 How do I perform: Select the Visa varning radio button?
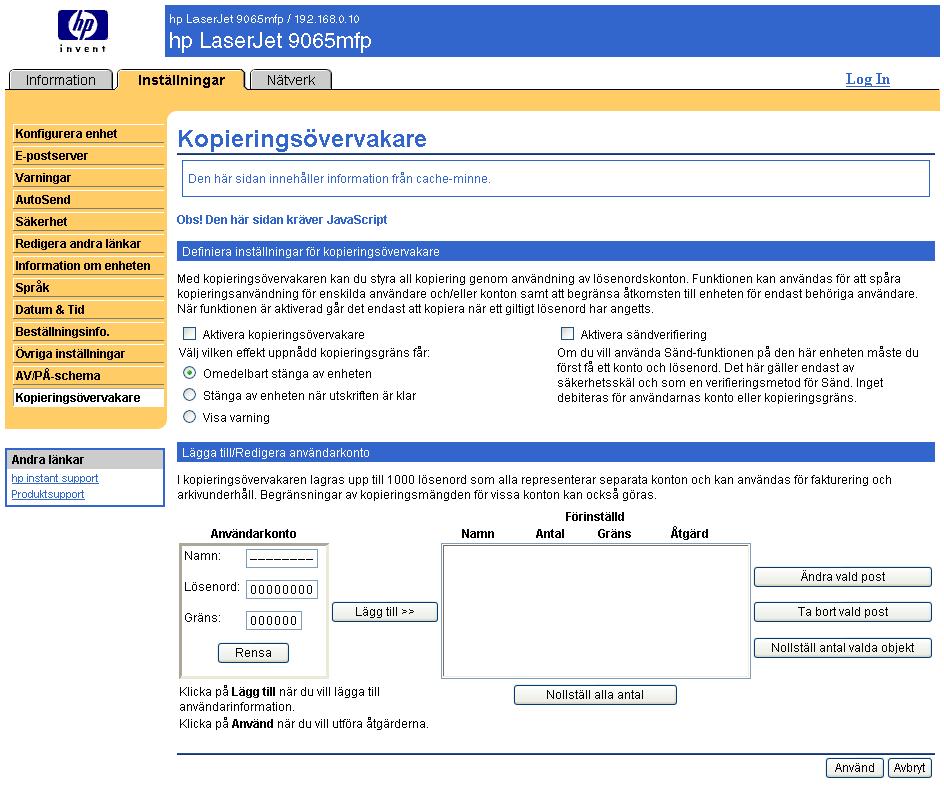click(190, 417)
